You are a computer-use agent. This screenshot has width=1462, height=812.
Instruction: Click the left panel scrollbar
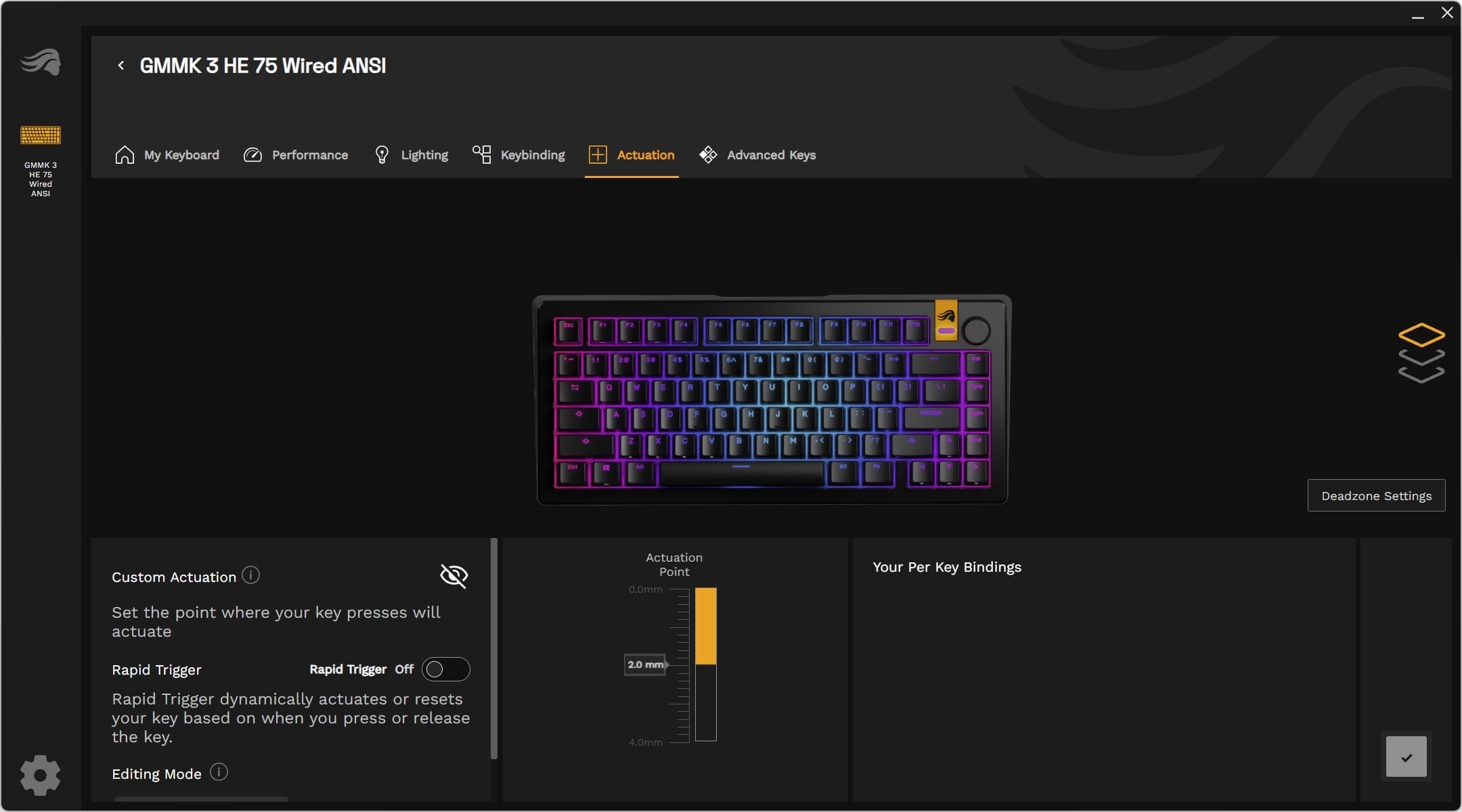(493, 648)
